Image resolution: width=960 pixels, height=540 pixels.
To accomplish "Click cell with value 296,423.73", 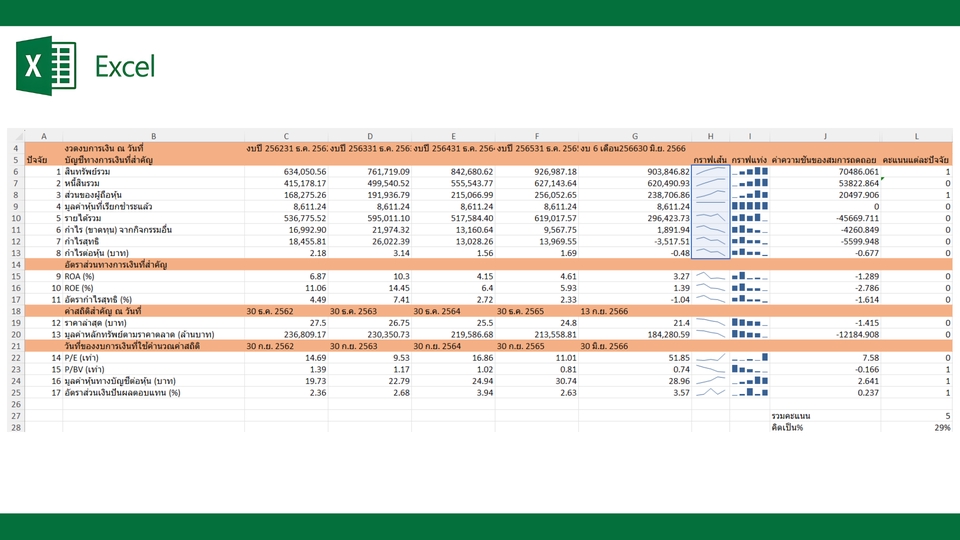I will point(635,218).
